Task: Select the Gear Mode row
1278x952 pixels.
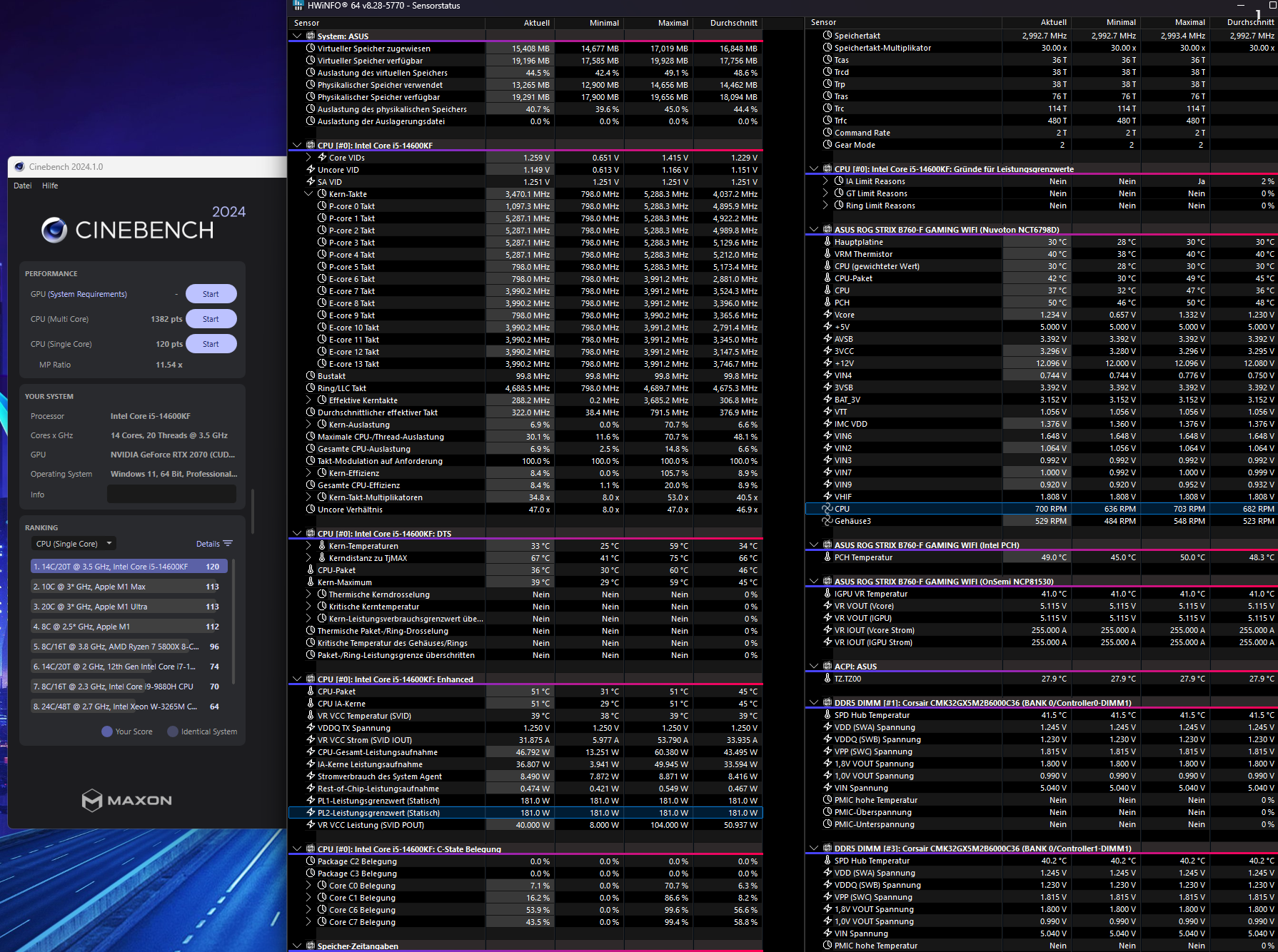Action: (1042, 145)
